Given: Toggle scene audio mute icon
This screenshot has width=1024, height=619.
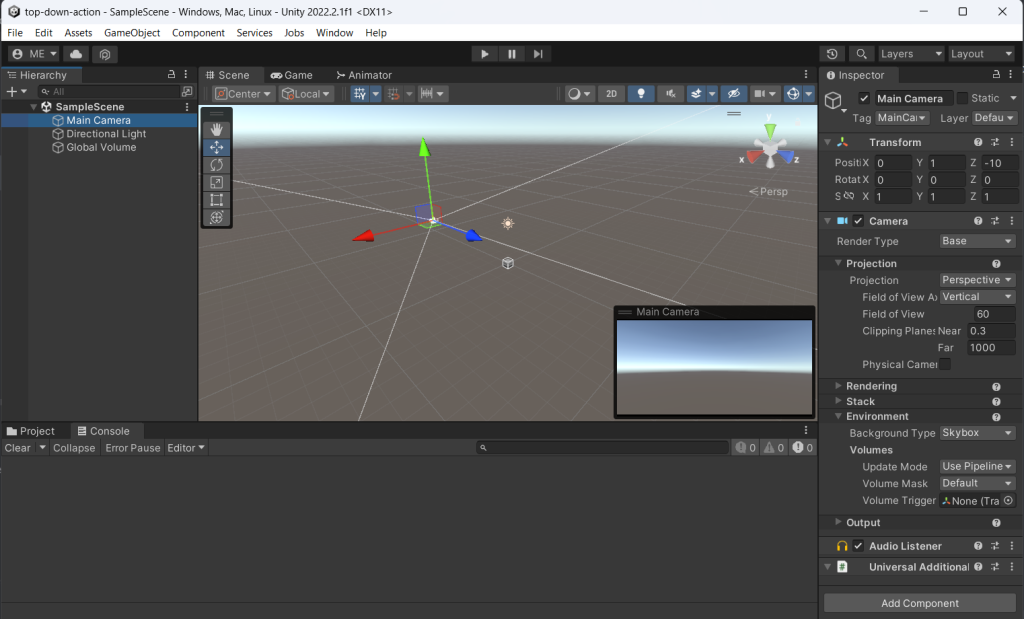Looking at the screenshot, I should tap(670, 94).
